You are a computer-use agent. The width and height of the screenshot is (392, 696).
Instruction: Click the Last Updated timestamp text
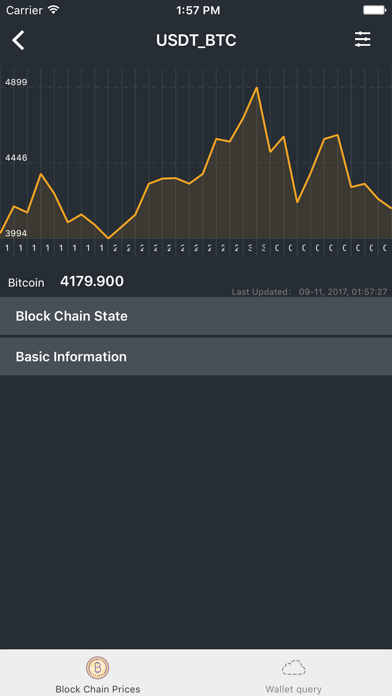click(x=309, y=292)
